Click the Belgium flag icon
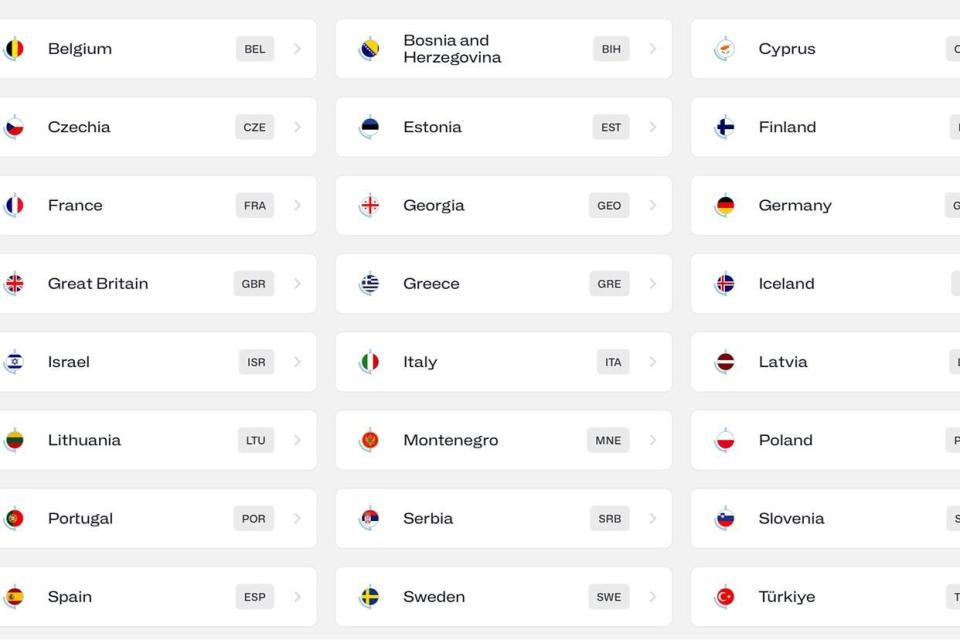Screen dimensions: 960x640 [x=14, y=49]
